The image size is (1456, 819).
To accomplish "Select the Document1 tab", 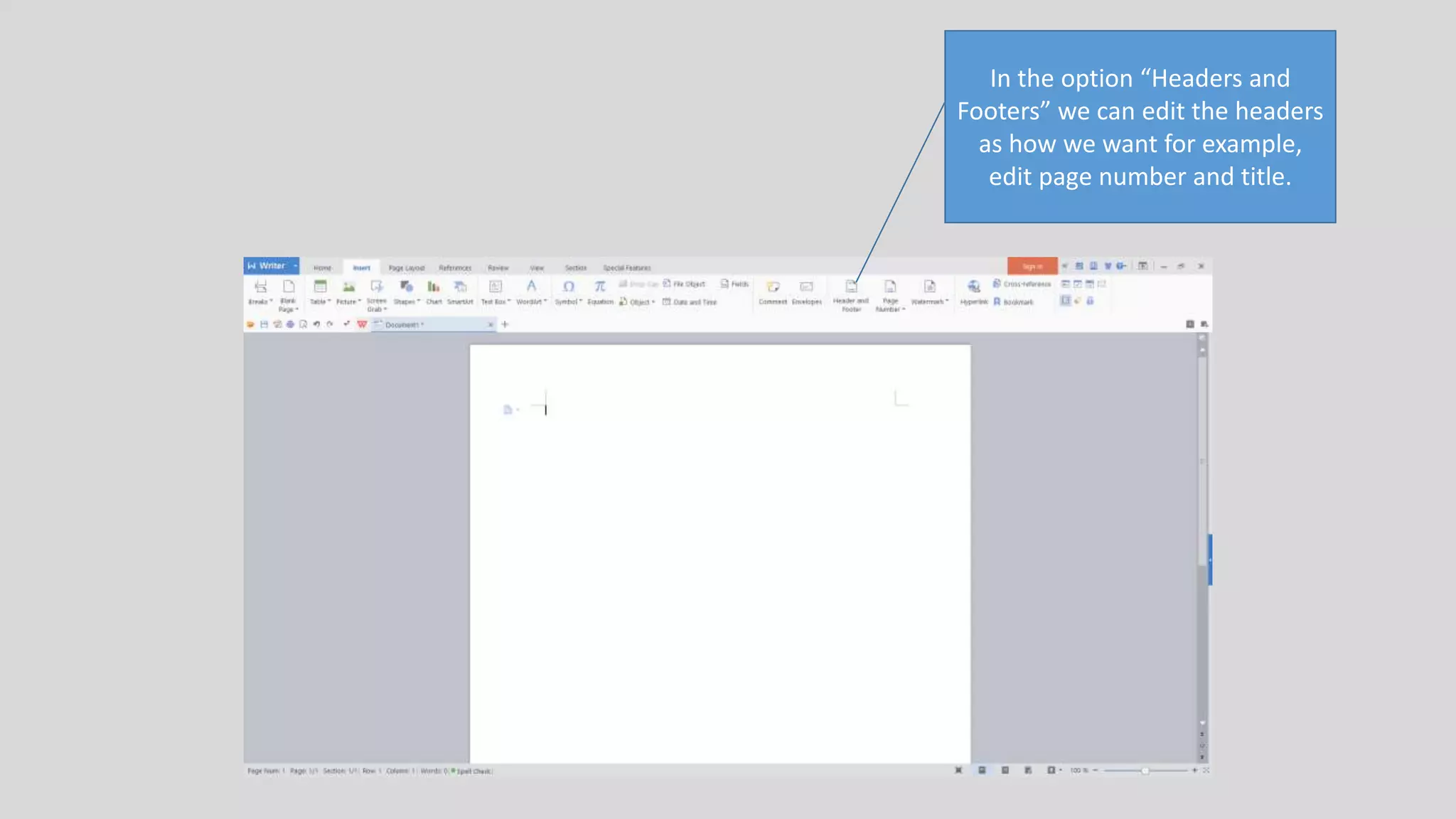I will coord(433,324).
